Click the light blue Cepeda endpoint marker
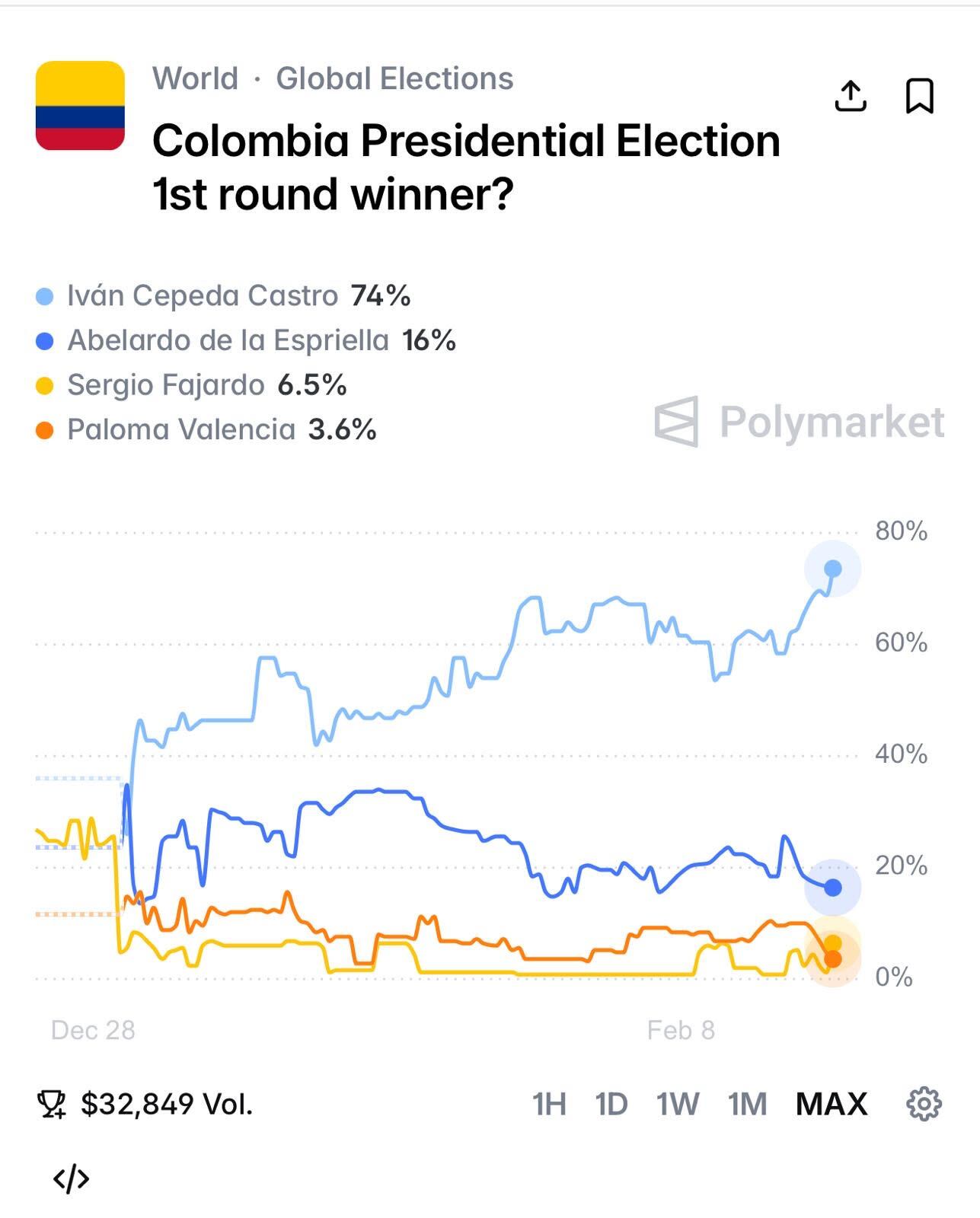Screen dimensions: 980x1218 pos(832,569)
